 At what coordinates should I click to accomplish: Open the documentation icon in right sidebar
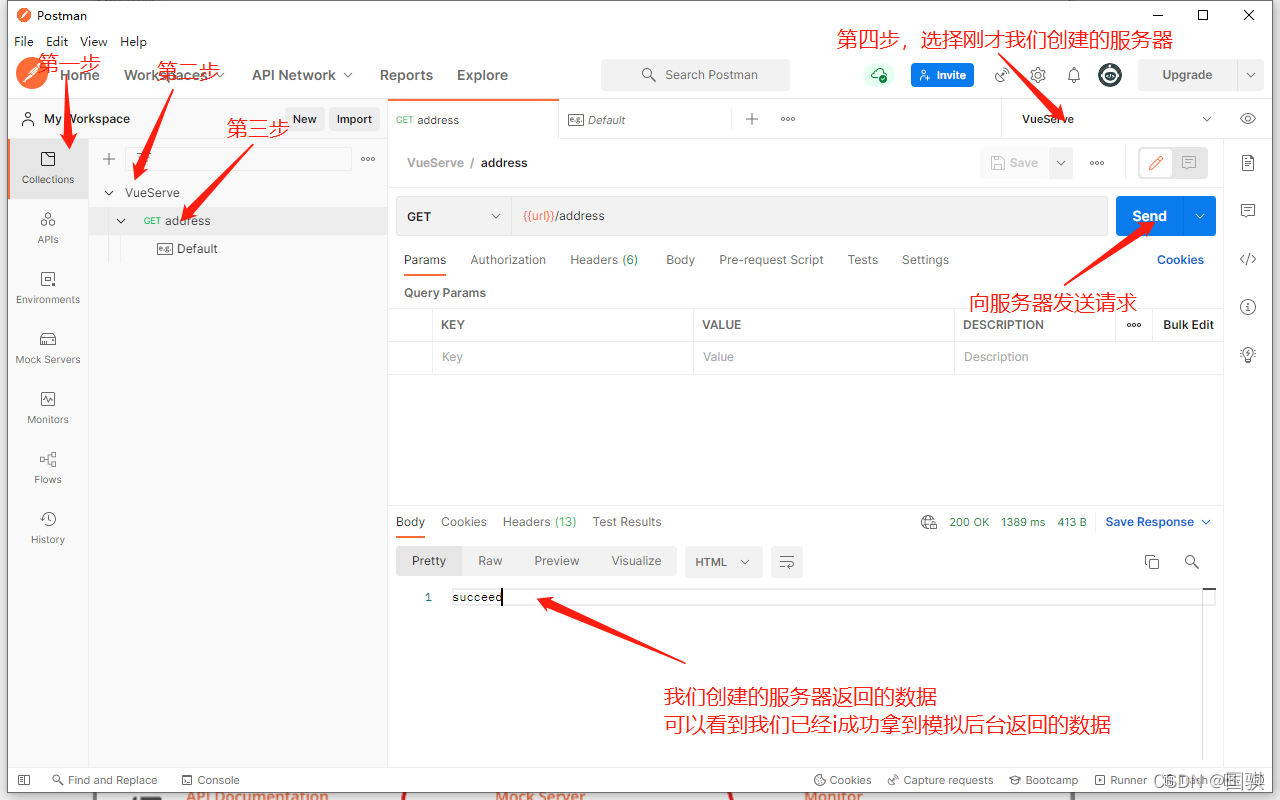(x=1248, y=163)
